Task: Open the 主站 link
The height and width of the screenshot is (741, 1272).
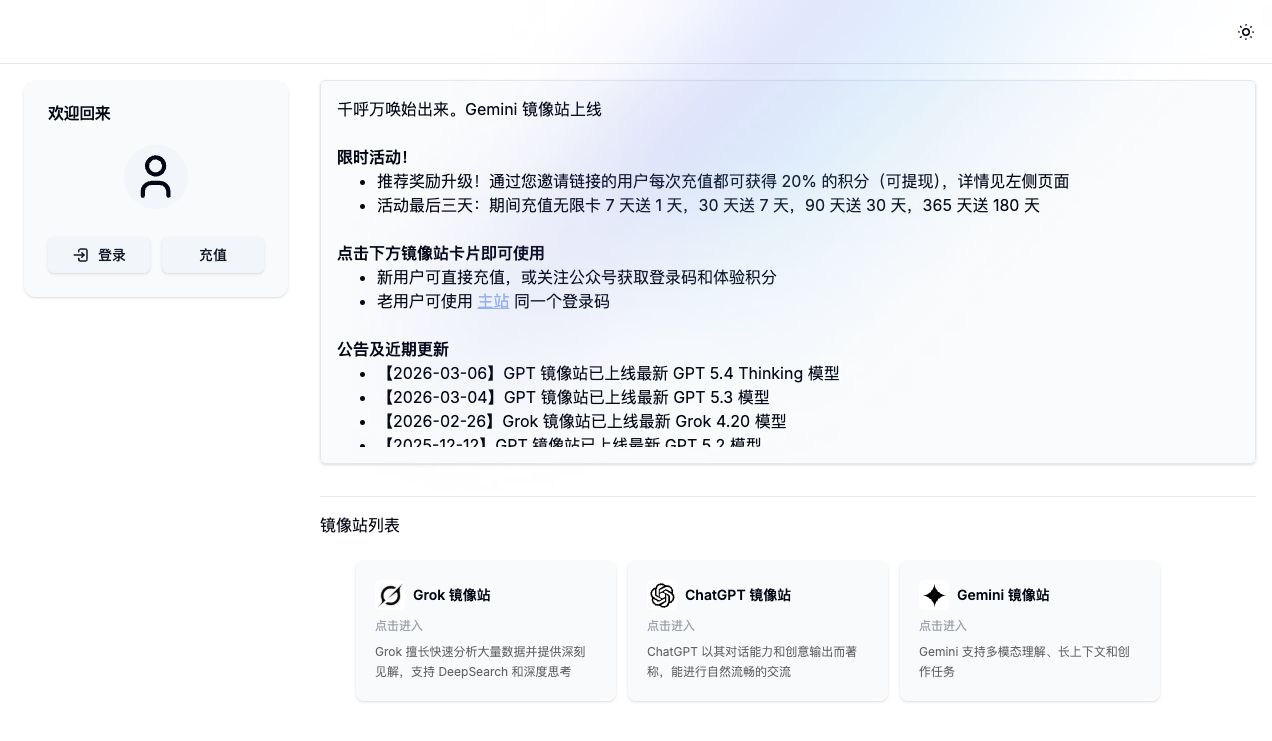Action: (x=493, y=301)
